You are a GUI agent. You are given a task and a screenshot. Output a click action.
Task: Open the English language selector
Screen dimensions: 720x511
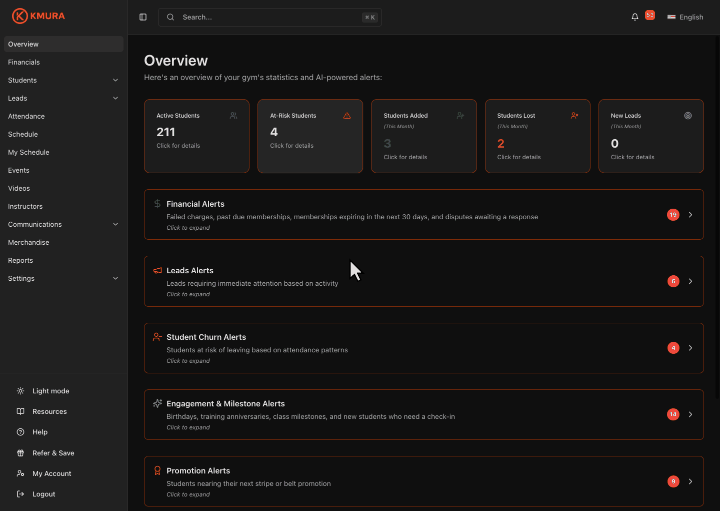click(685, 17)
